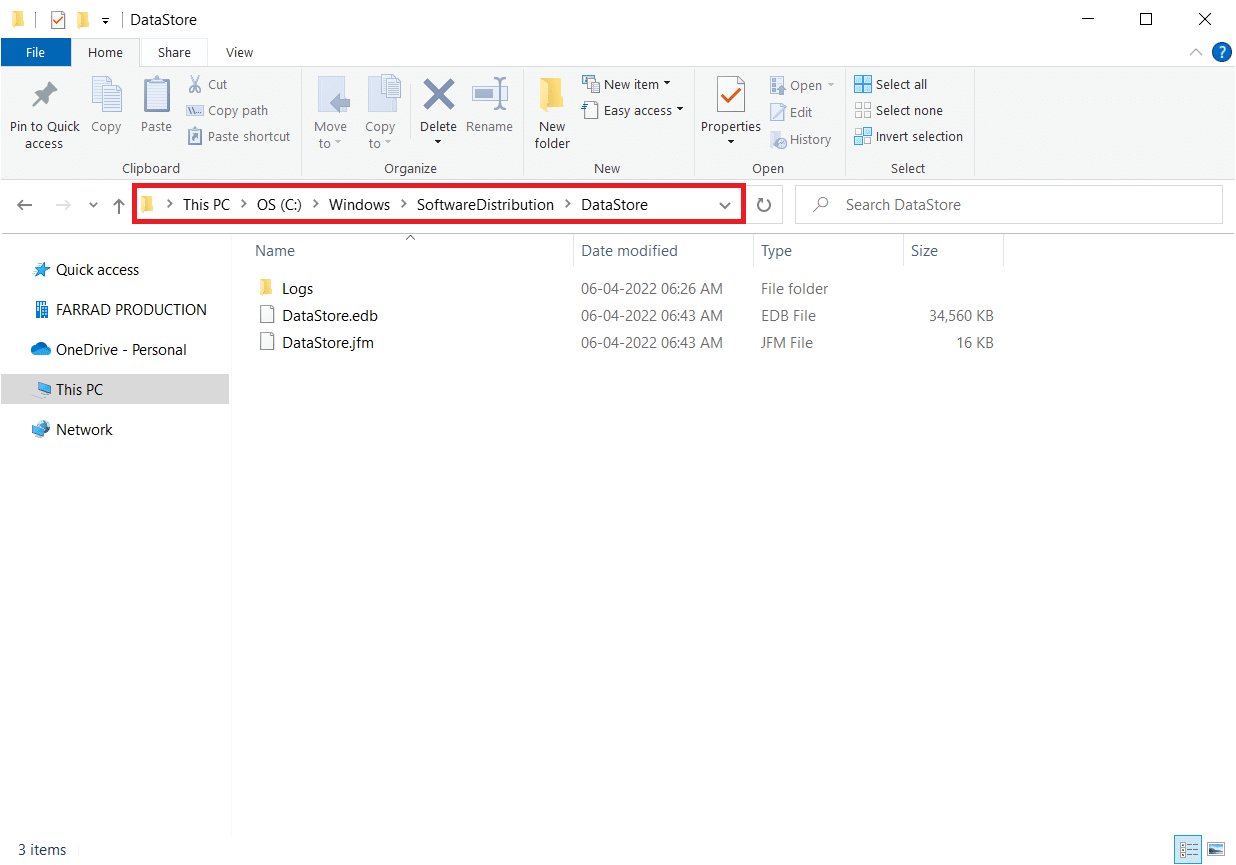
Task: Switch to the View tab
Action: point(239,52)
